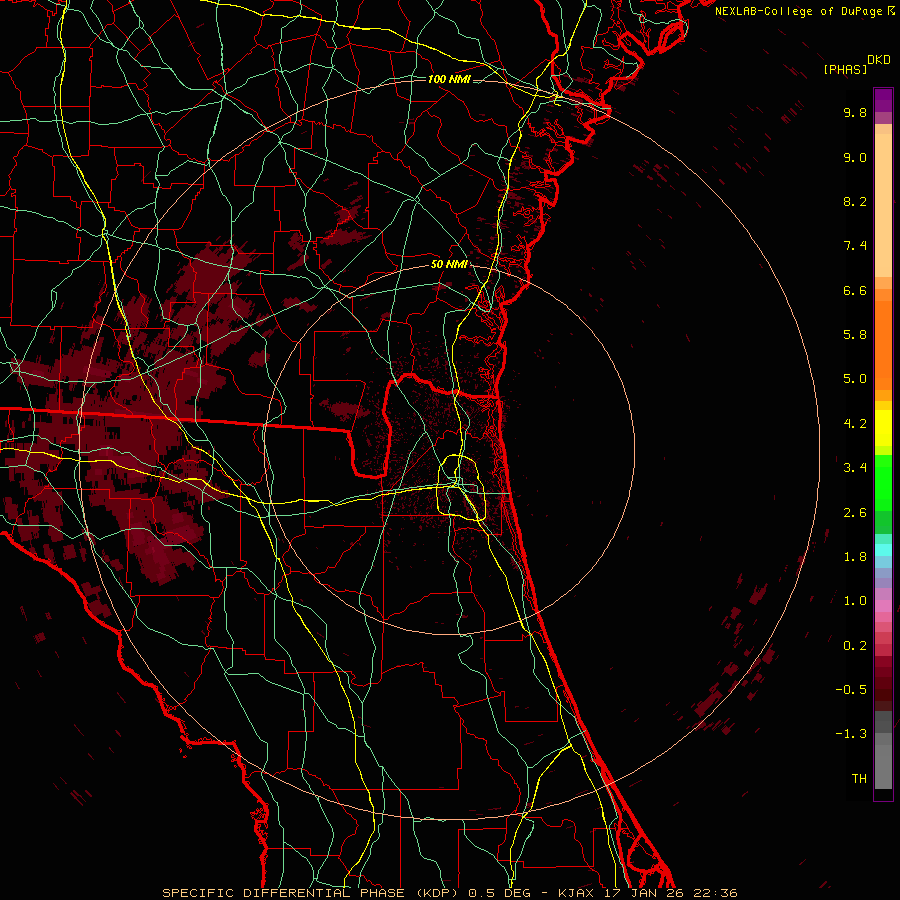Click the 5.8 color scale value
This screenshot has width=900, height=900.
(855, 335)
